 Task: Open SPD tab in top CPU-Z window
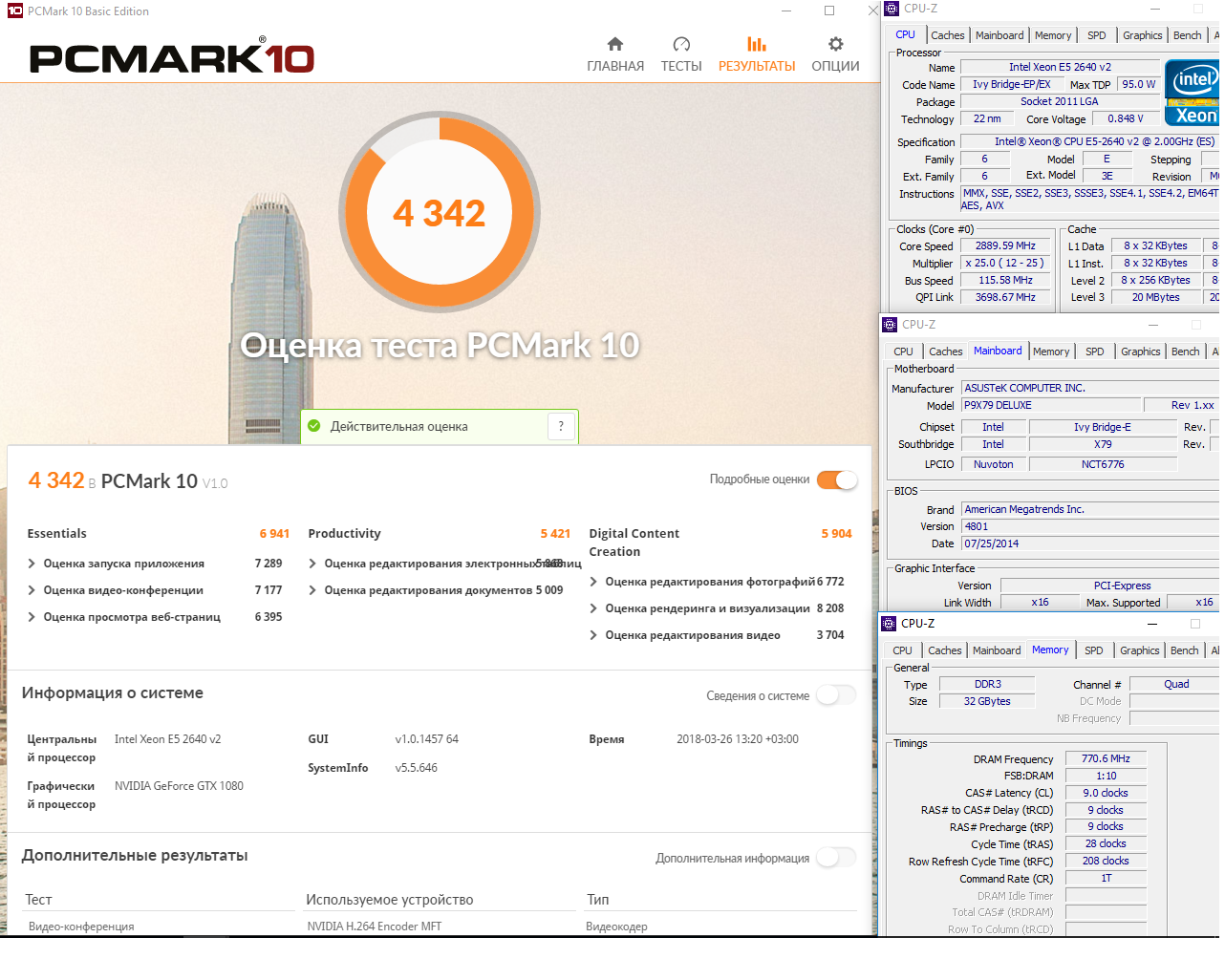[1096, 35]
